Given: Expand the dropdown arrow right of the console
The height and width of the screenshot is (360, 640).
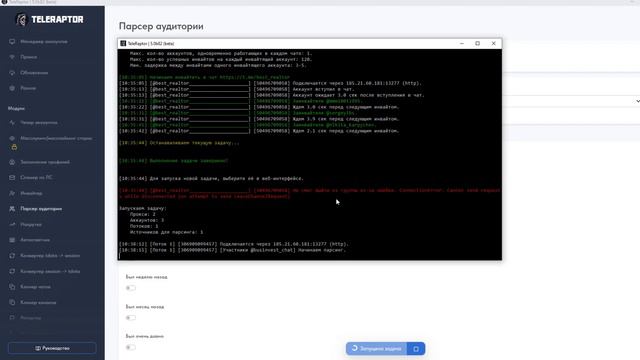Looking at the screenshot, I should tap(637, 101).
